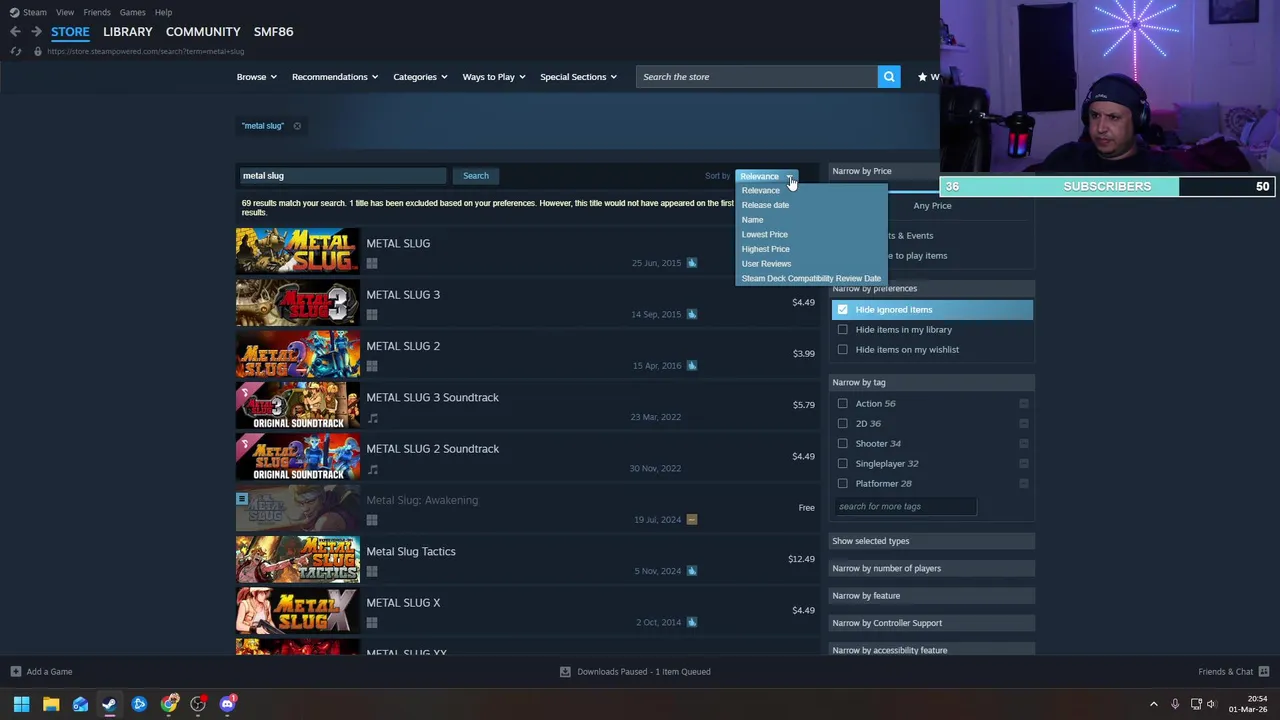The width and height of the screenshot is (1280, 720).
Task: Check the 2D tag filter
Action: tap(842, 424)
